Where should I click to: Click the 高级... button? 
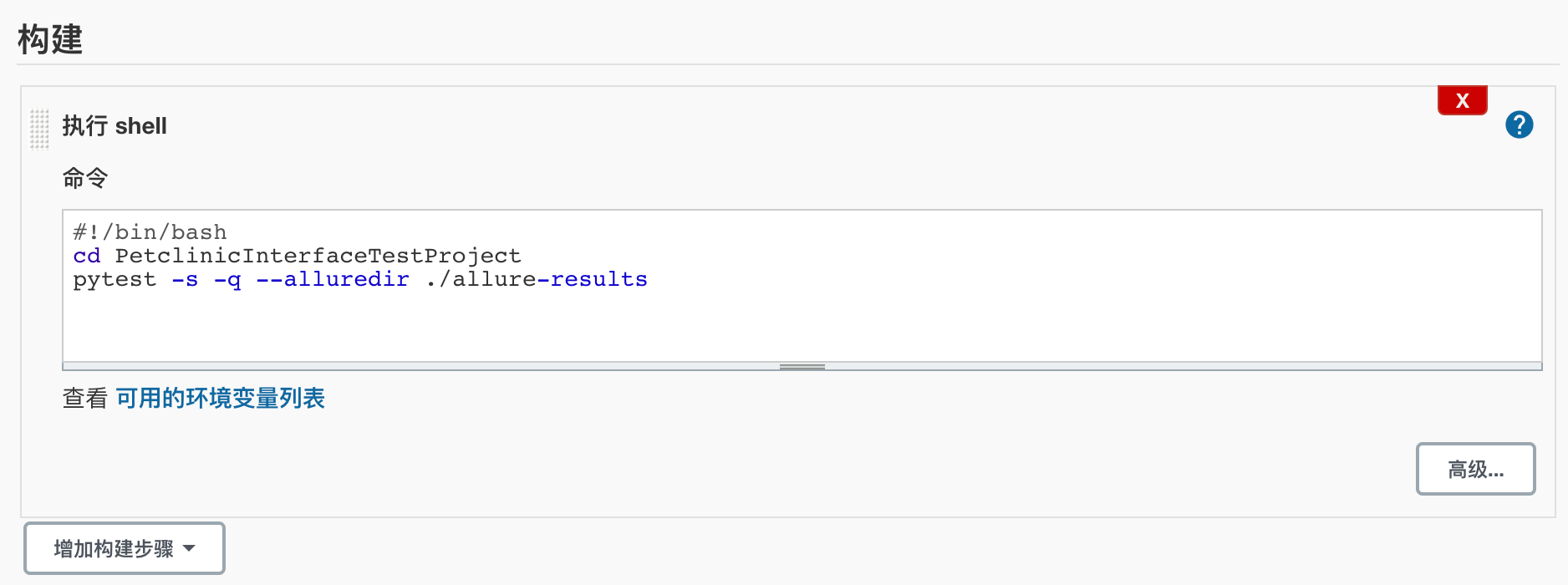point(1475,469)
